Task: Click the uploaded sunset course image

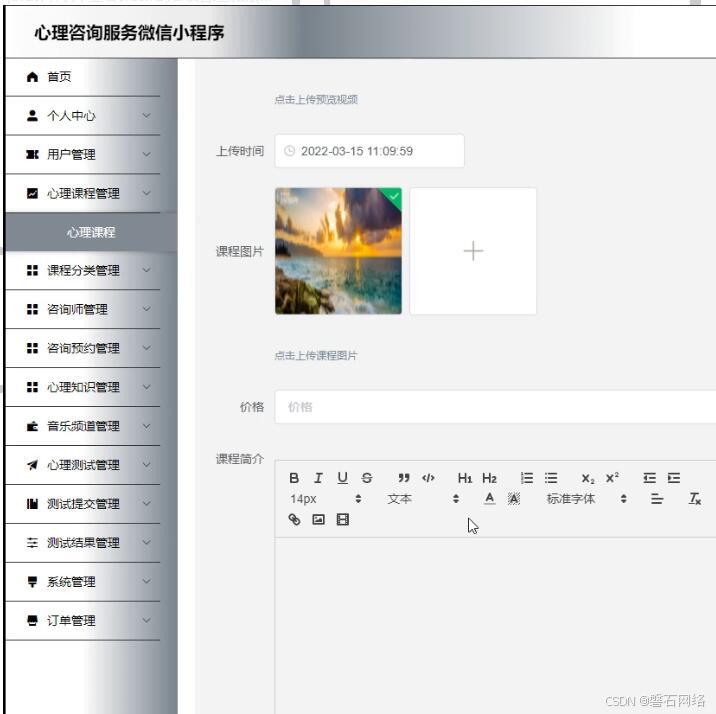Action: coord(338,251)
